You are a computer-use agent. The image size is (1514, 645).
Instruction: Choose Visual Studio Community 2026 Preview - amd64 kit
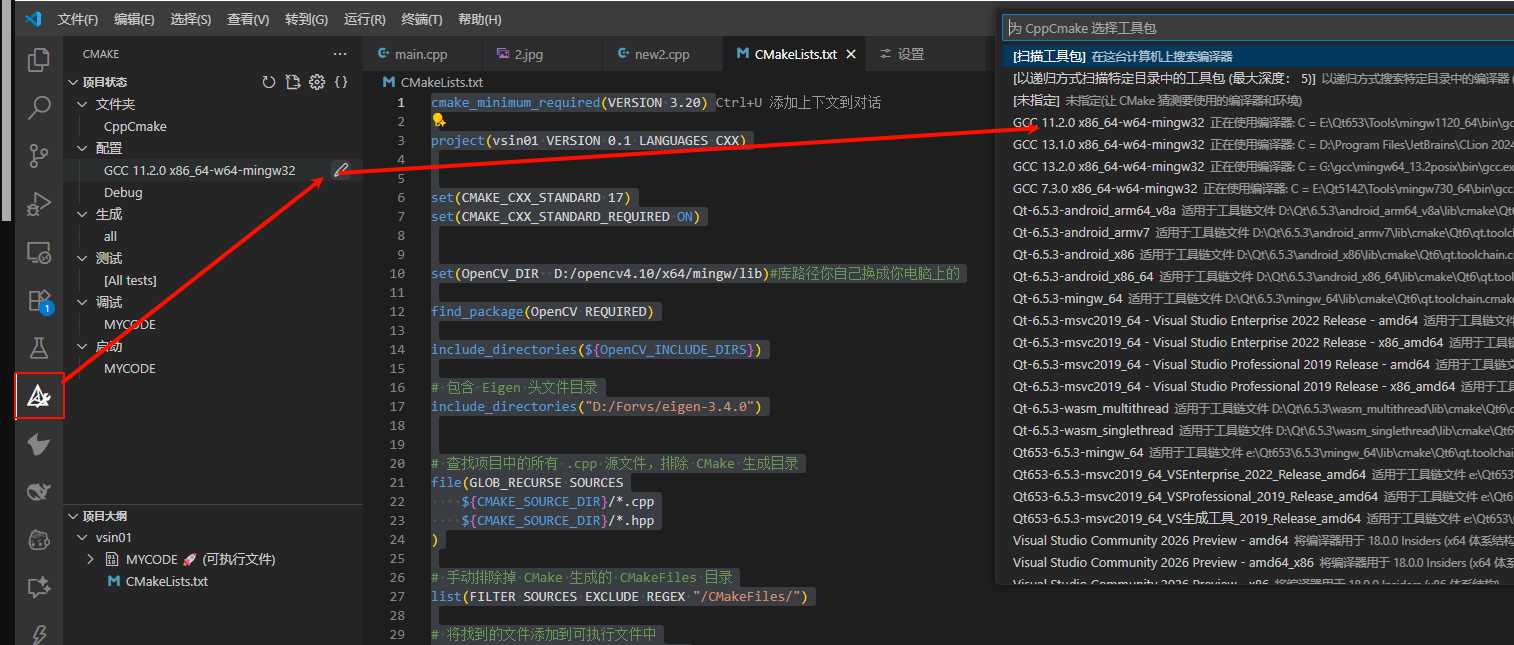1258,540
